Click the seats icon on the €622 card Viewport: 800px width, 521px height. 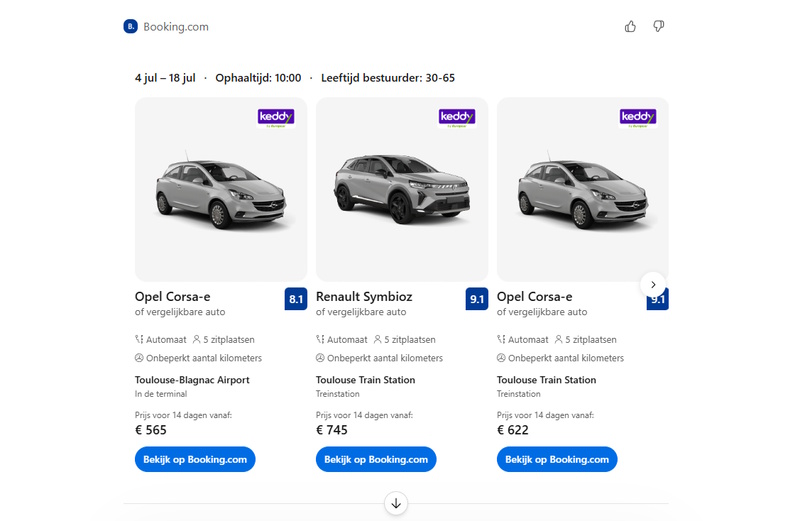559,339
